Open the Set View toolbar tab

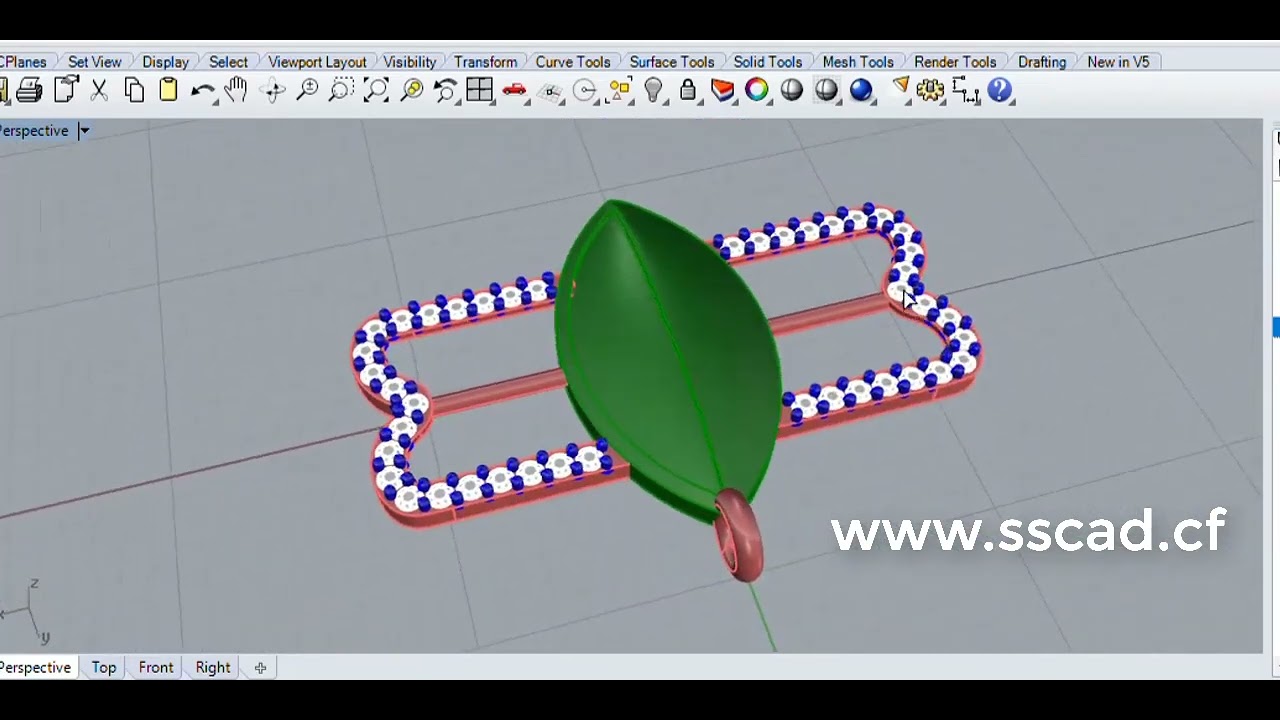(x=95, y=62)
